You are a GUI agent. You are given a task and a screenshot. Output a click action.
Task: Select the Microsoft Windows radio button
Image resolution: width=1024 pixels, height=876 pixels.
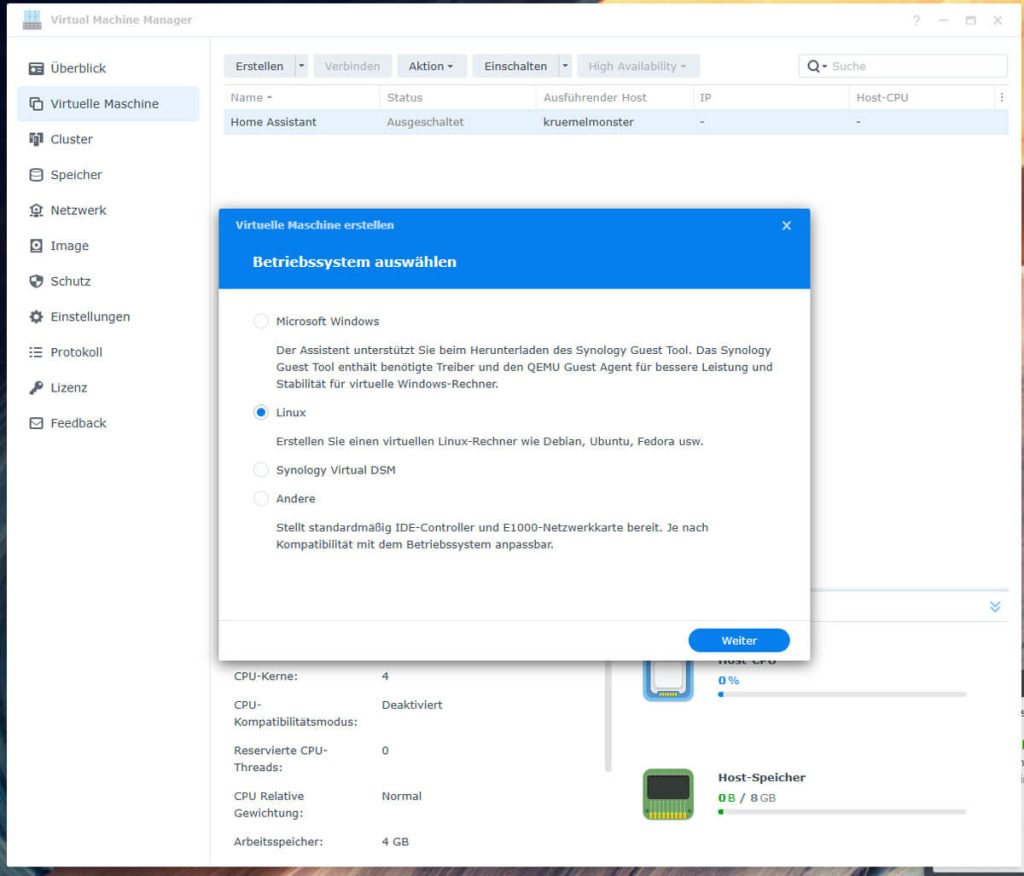point(261,322)
